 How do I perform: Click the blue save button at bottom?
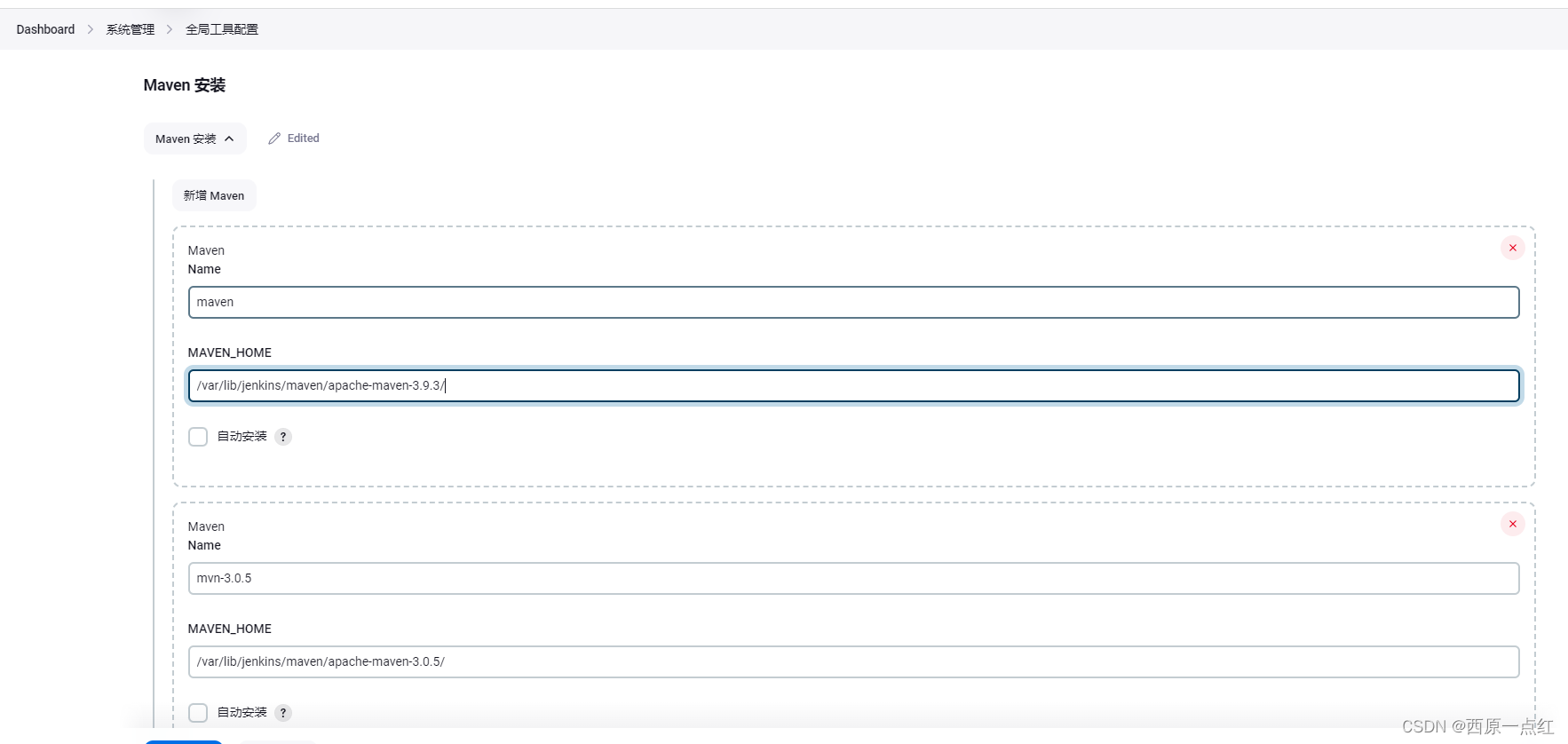point(183,741)
